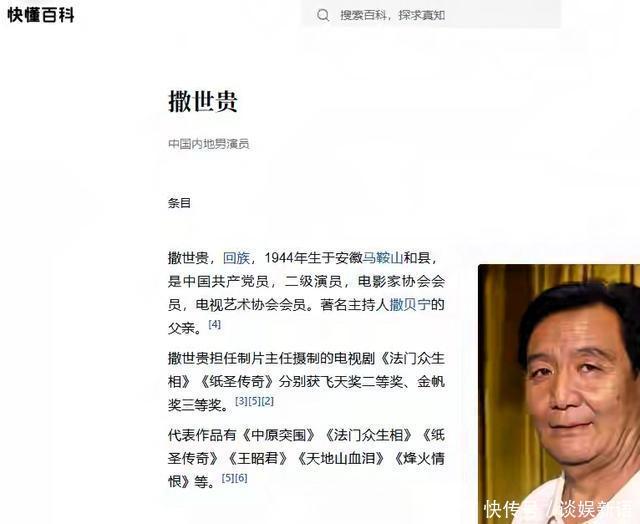Click the 代表作品有 paragraph text
This screenshot has width=640, height=524.
306,458
